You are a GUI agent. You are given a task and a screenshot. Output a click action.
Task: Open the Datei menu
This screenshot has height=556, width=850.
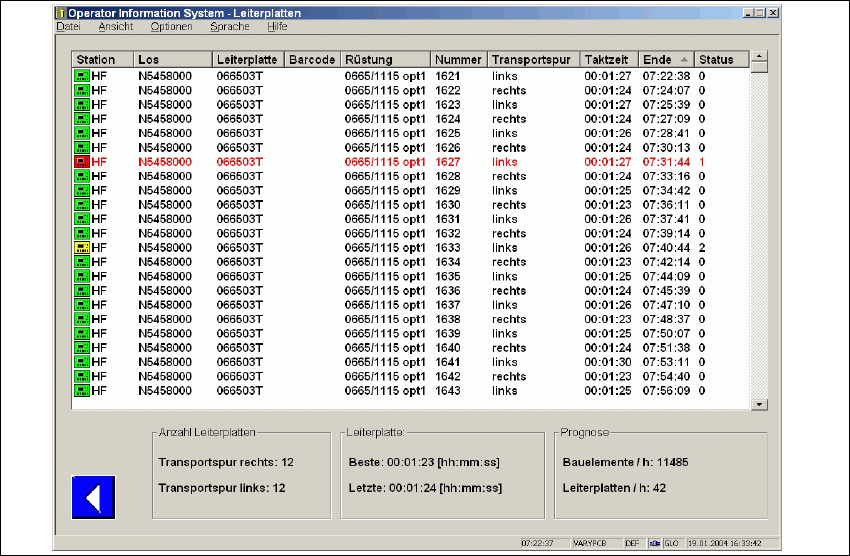click(x=68, y=27)
